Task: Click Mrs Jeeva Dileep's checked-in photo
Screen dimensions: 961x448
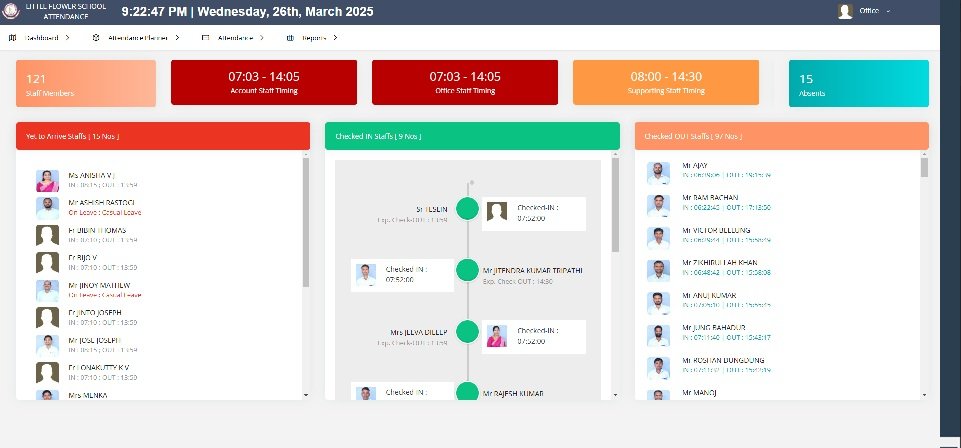Action: 496,336
